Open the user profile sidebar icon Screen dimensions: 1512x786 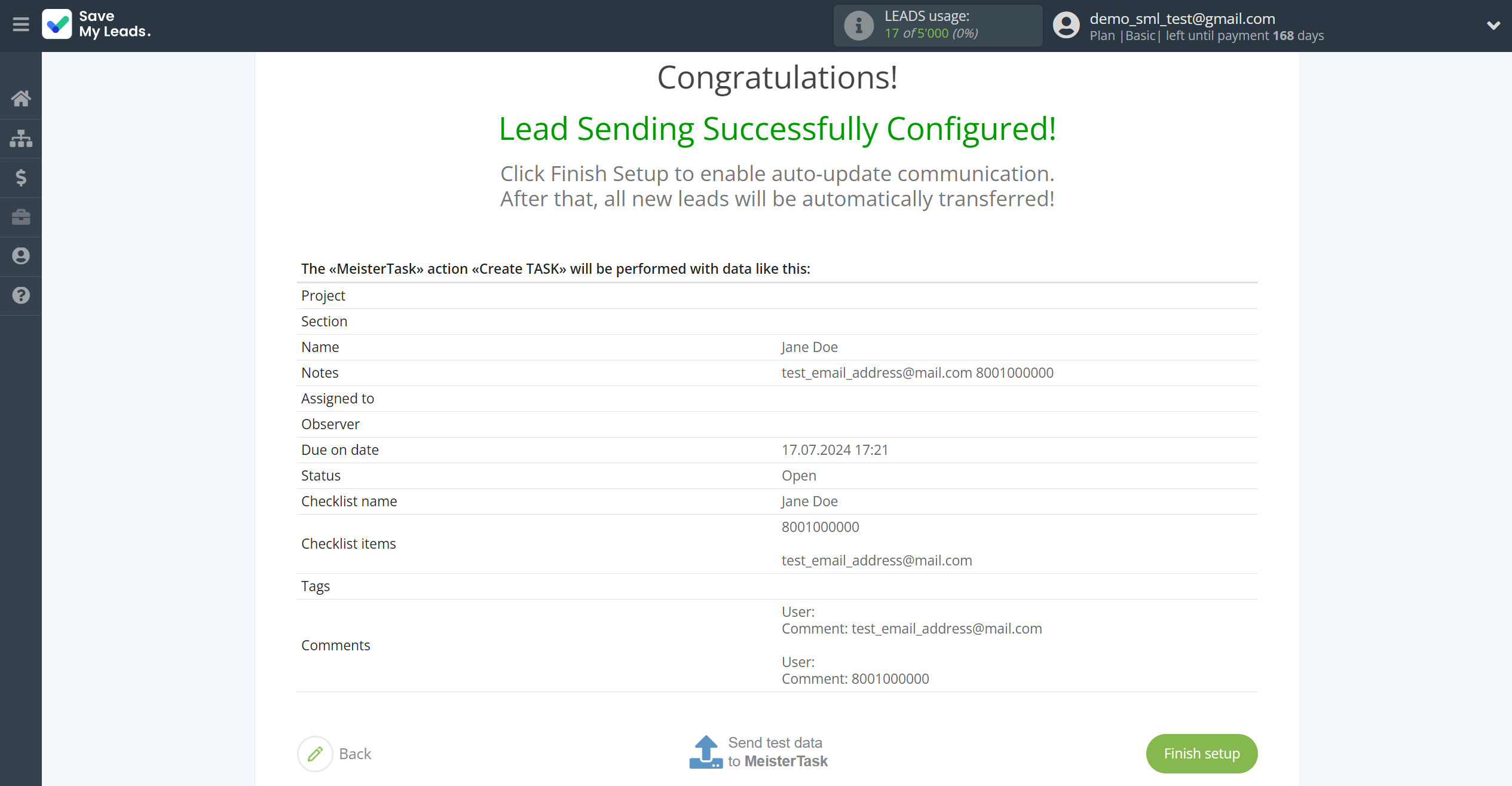(21, 256)
